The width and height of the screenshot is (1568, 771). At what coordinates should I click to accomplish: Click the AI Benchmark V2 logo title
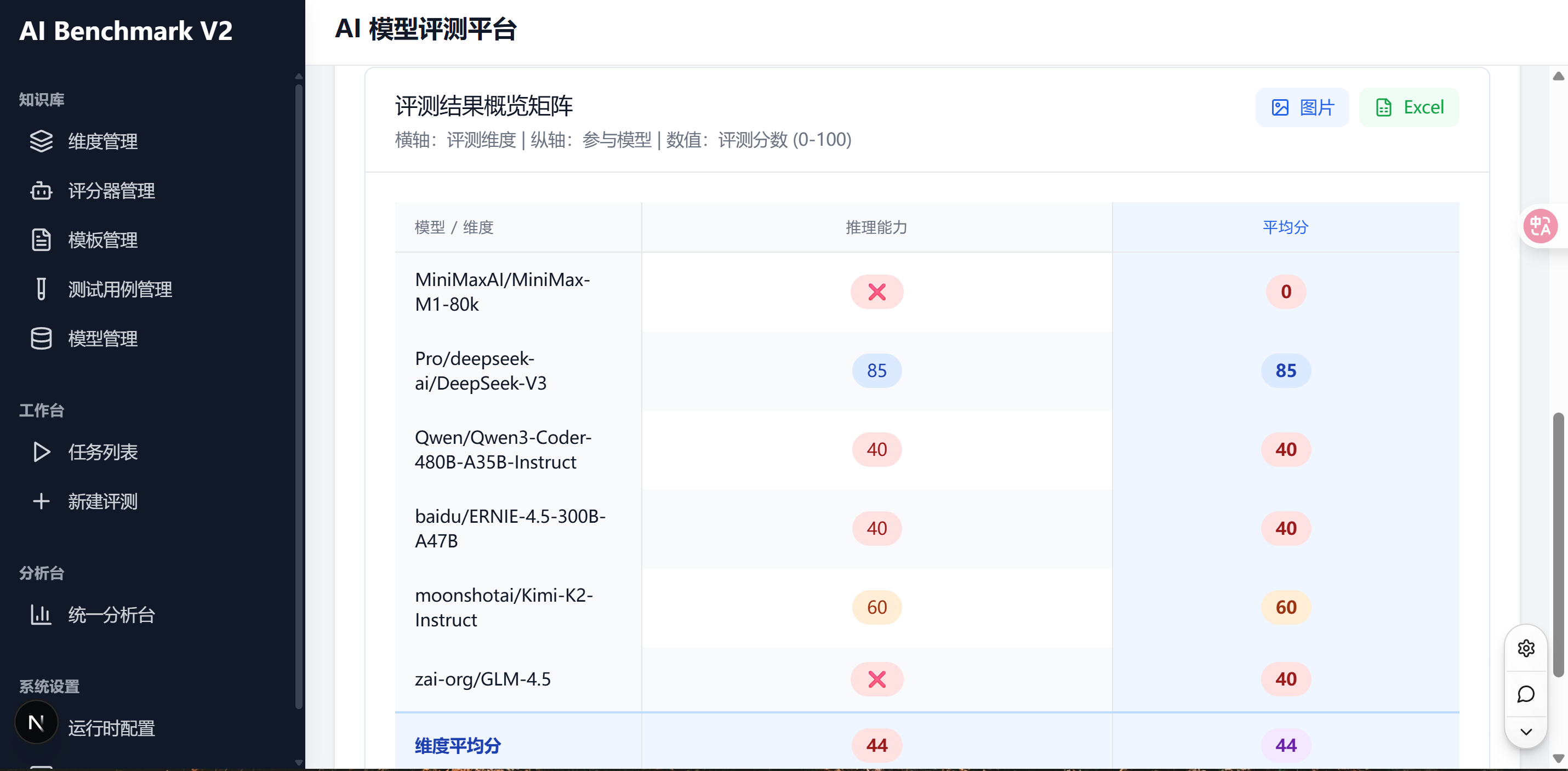pyautogui.click(x=126, y=31)
